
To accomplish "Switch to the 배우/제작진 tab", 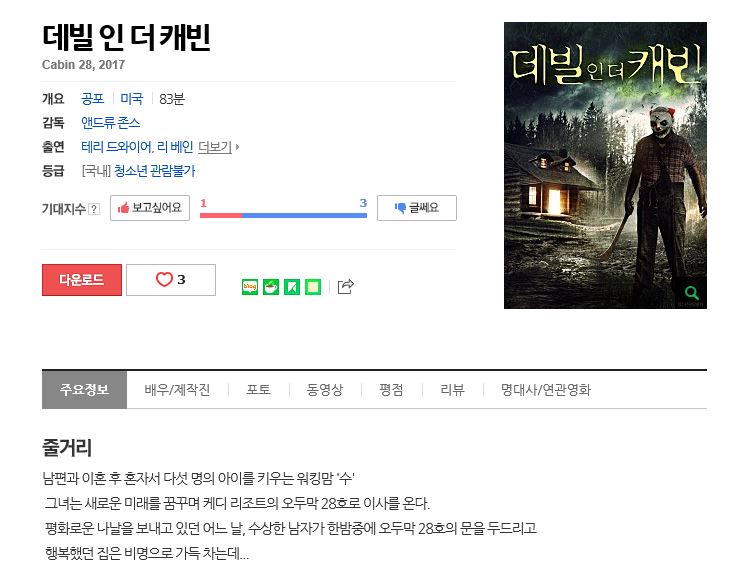I will [x=177, y=389].
